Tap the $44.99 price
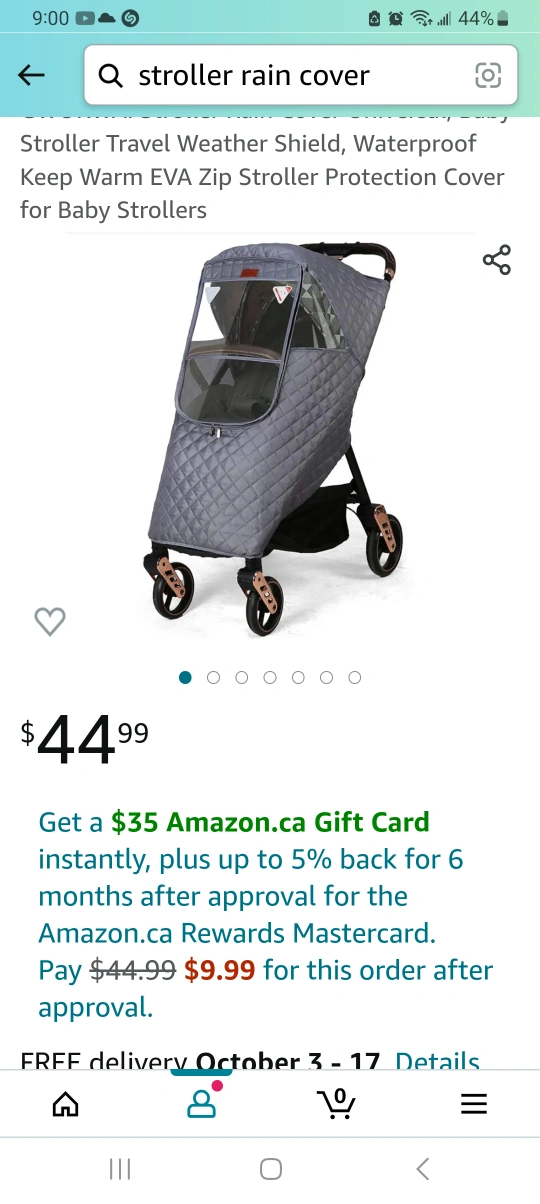The height and width of the screenshot is (1204, 540). pos(85,738)
